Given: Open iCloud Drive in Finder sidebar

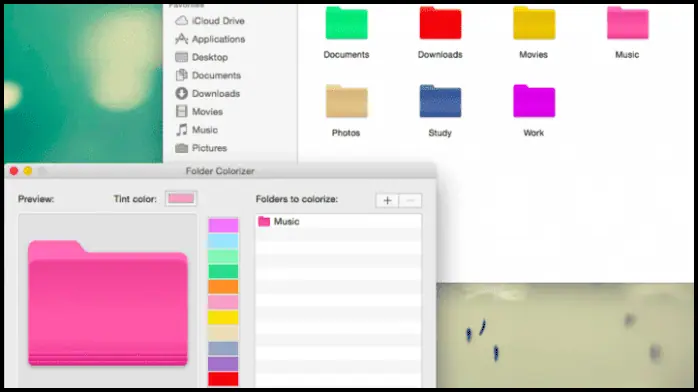Looking at the screenshot, I should point(210,21).
